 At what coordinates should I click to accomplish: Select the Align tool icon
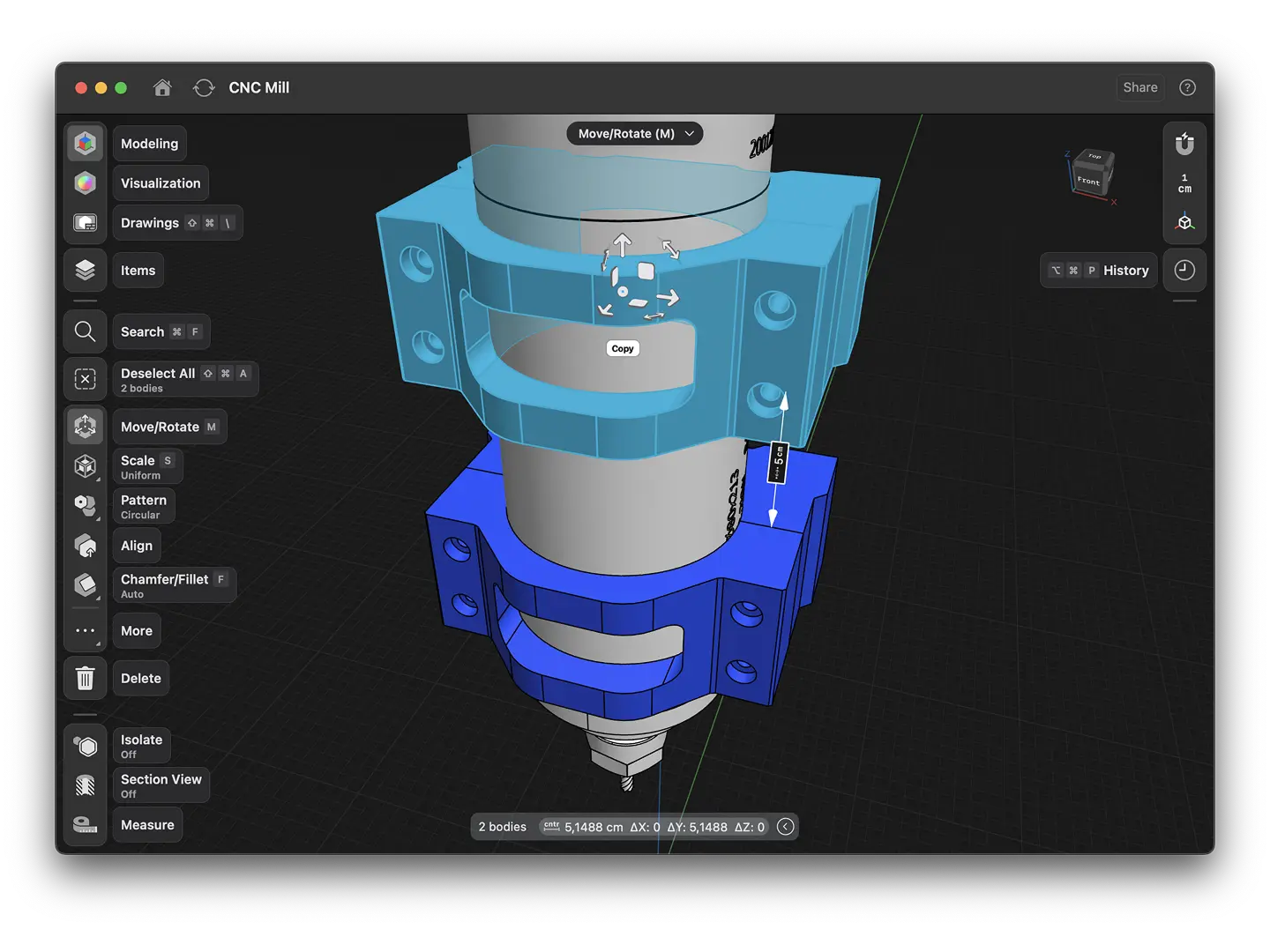point(85,546)
